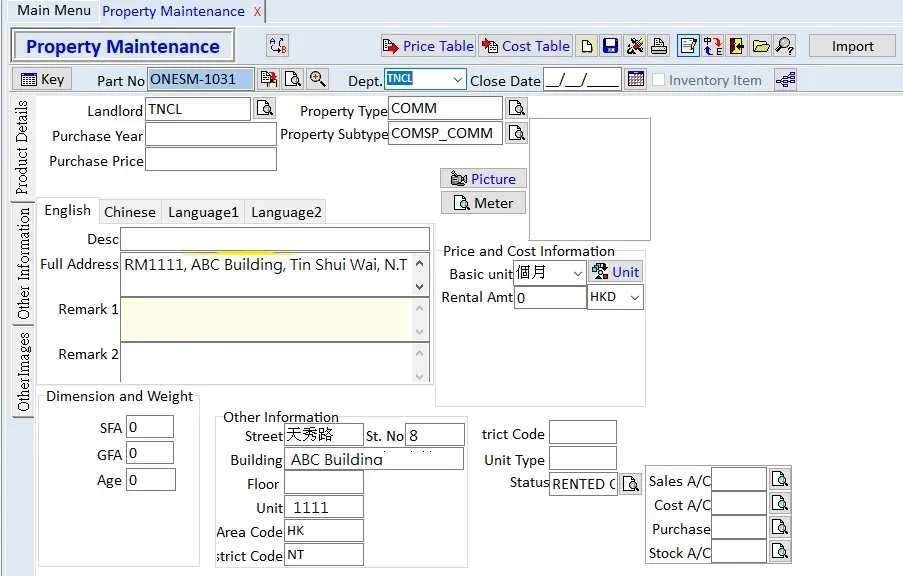Image resolution: width=903 pixels, height=576 pixels.
Task: Click the Save floppy disk icon
Action: (610, 46)
